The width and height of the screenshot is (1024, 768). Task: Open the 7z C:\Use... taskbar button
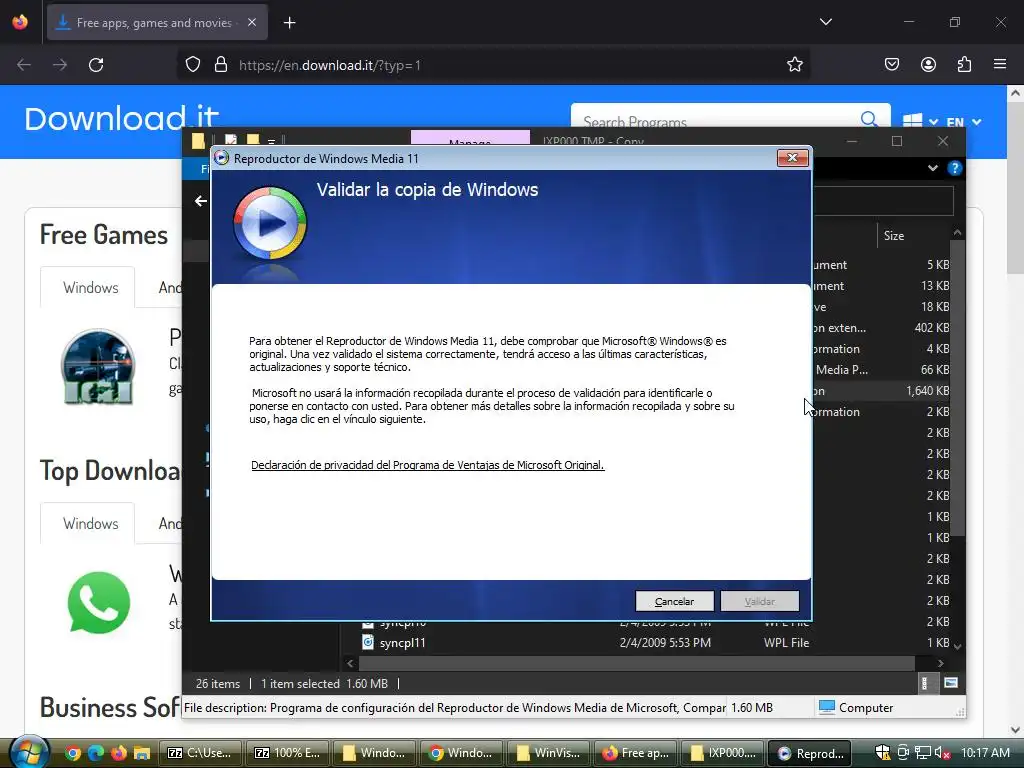(200, 753)
